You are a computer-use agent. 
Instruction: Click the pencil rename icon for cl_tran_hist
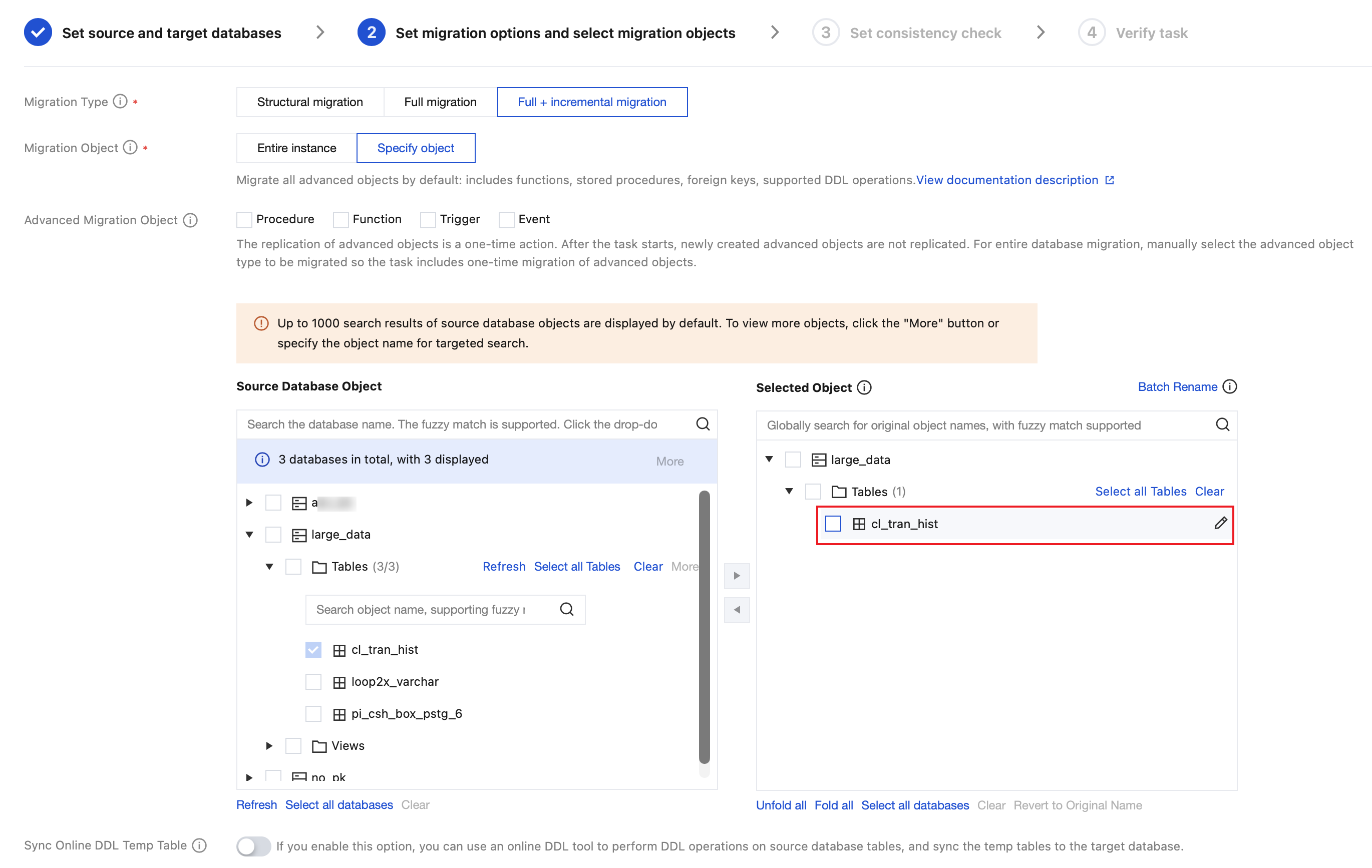click(1220, 523)
